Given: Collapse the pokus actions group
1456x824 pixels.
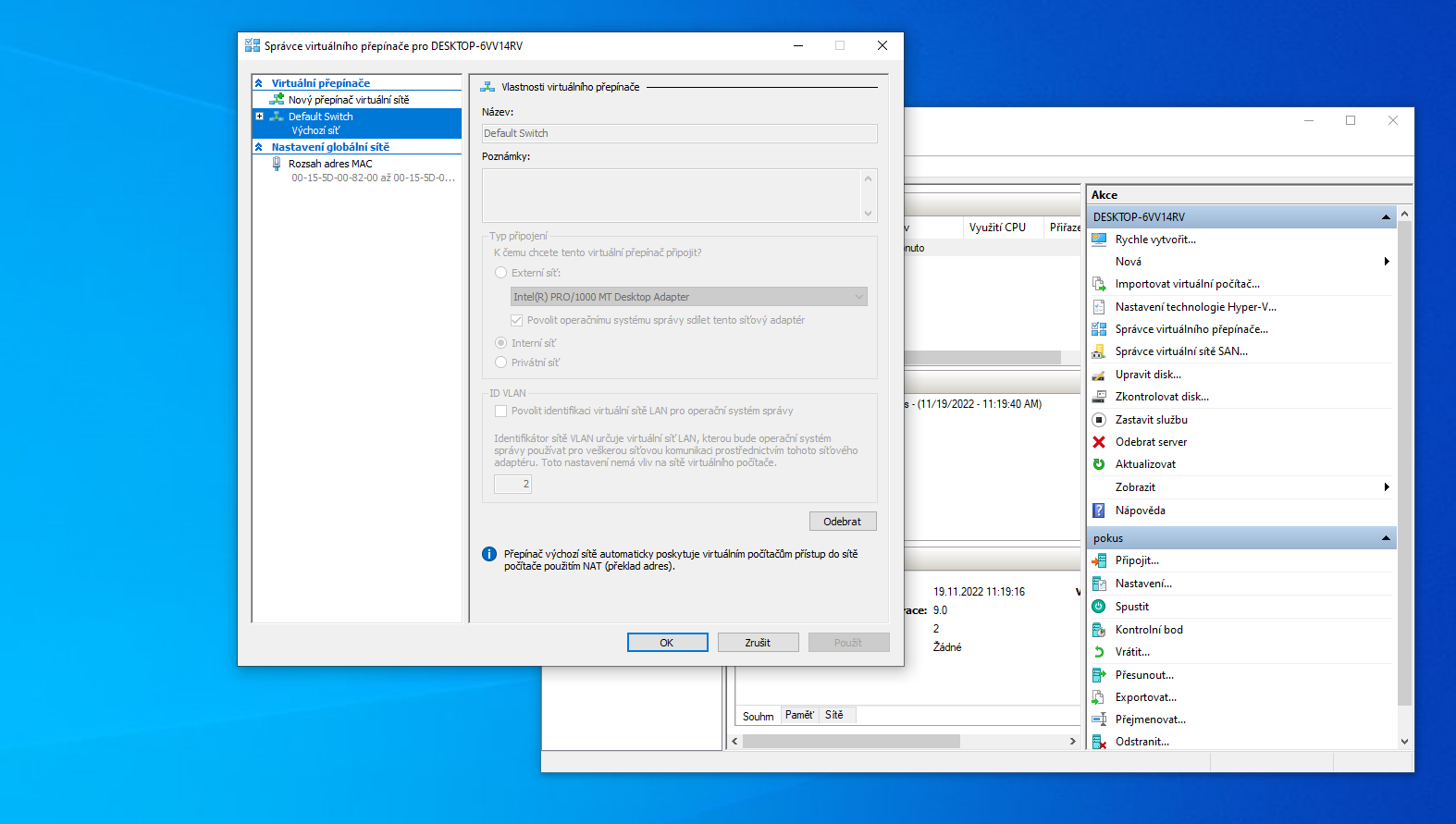Looking at the screenshot, I should 1386,538.
